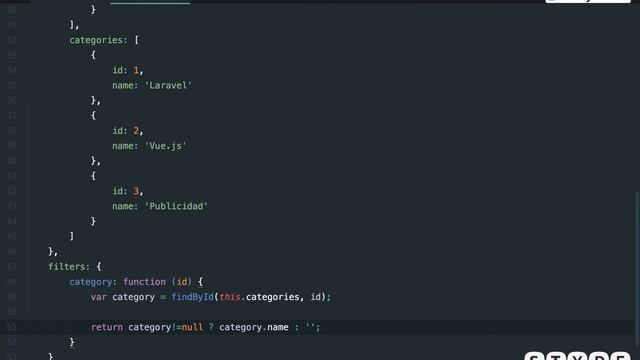This screenshot has height=360, width=640.
Task: Click the findById function call
Action: 192,297
